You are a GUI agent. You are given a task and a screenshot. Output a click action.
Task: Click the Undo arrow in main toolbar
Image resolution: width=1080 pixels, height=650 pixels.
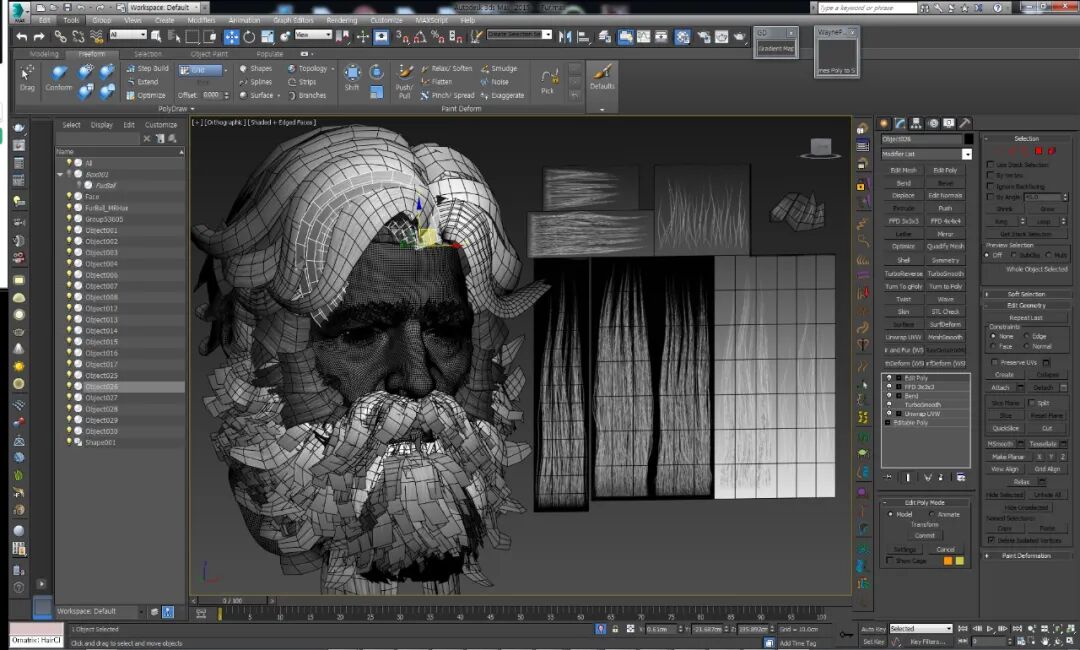pos(22,36)
